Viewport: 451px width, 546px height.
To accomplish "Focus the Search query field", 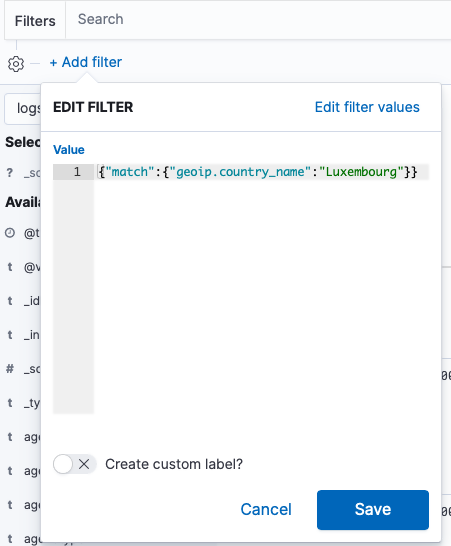I will pyautogui.click(x=258, y=20).
